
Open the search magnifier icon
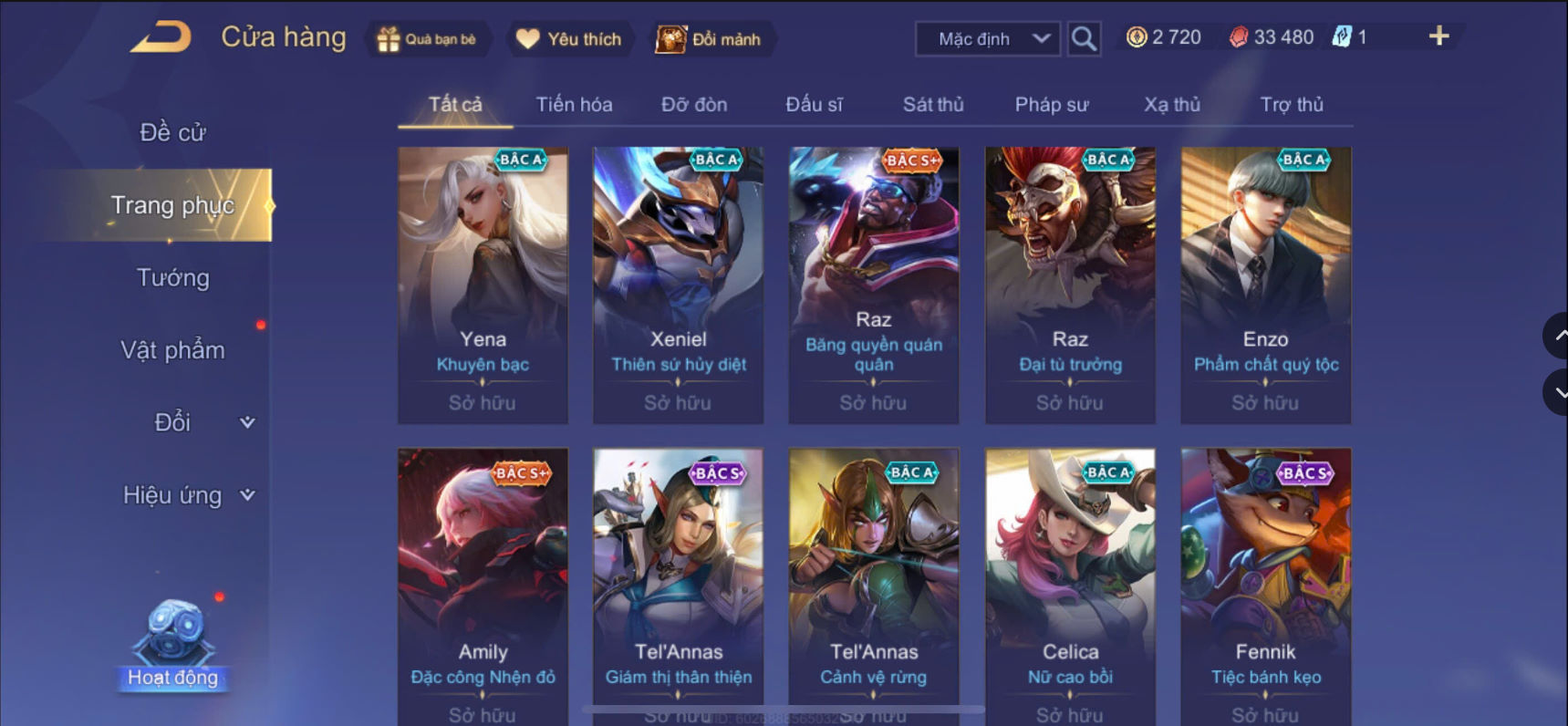tap(1084, 38)
